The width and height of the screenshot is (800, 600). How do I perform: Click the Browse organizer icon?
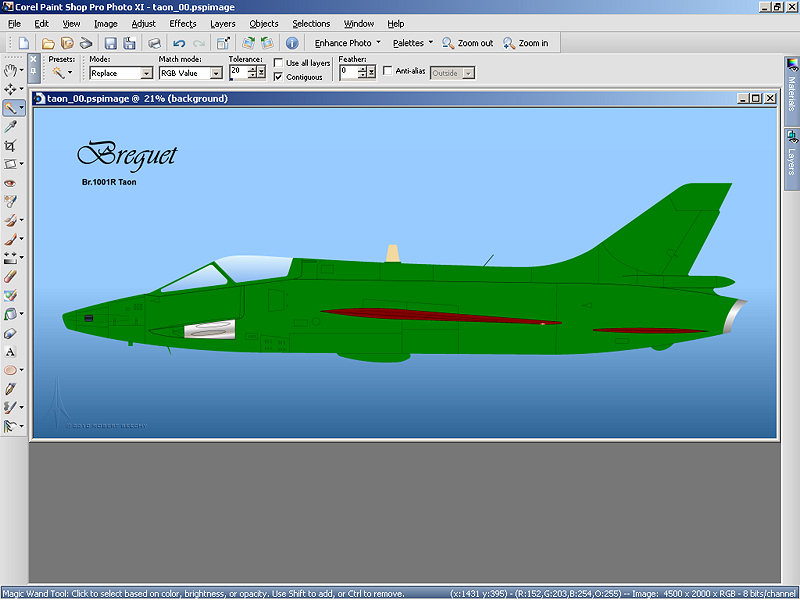[67, 43]
